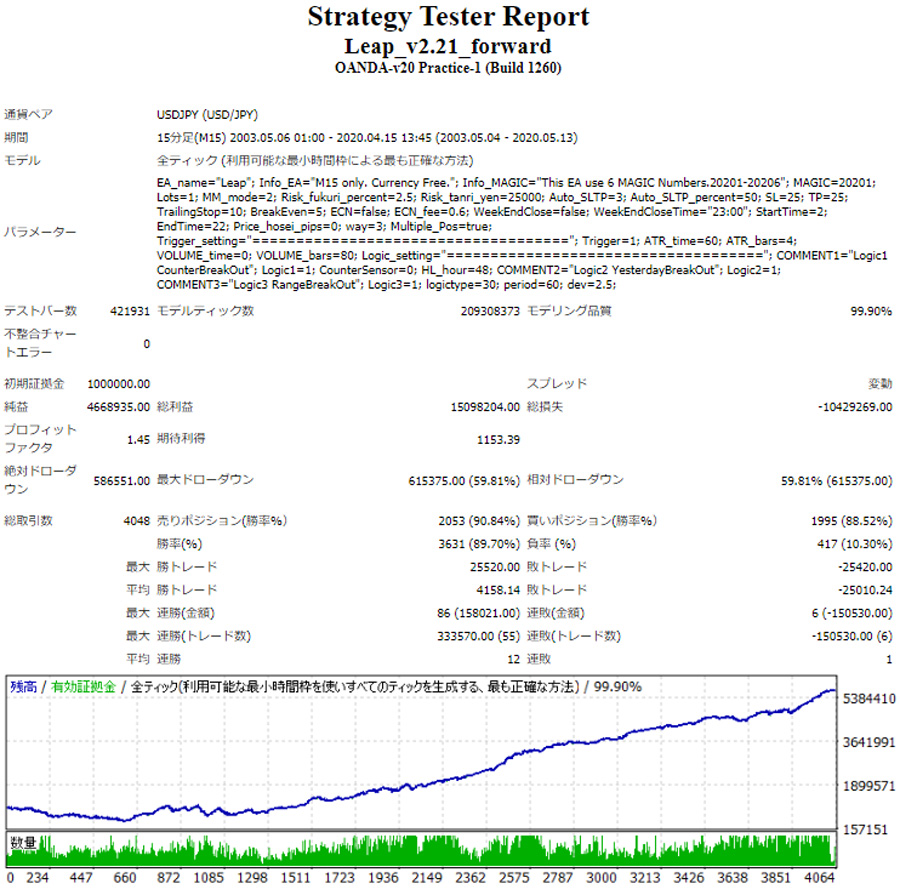Click the net profit value 4668935.00
This screenshot has width=900, height=895.
118,407
